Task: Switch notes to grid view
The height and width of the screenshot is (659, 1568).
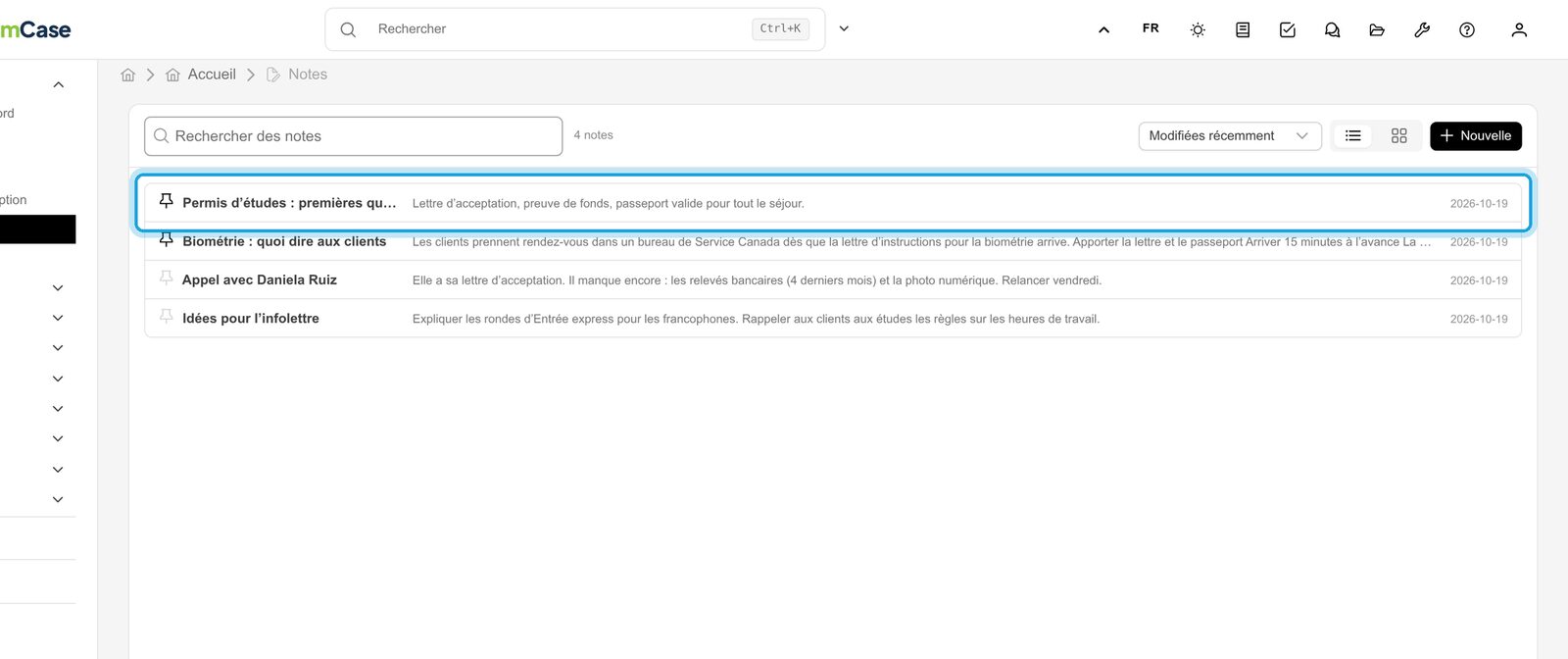Action: point(1399,135)
